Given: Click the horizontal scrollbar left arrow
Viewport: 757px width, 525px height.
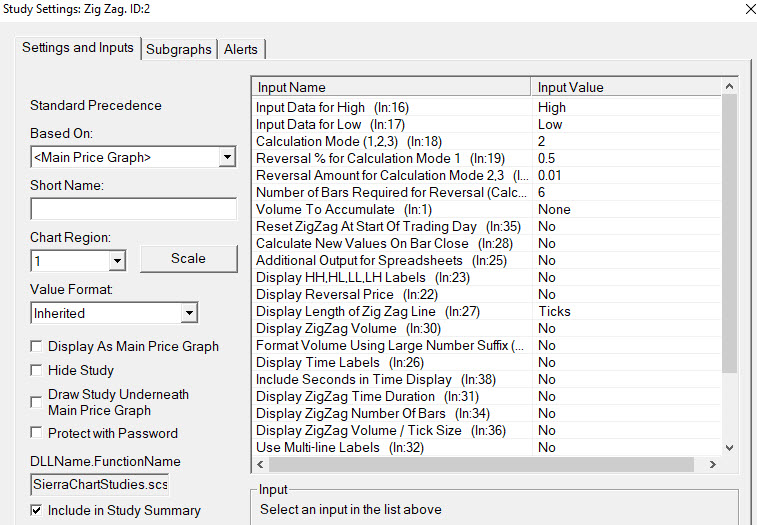Looking at the screenshot, I should click(x=262, y=465).
